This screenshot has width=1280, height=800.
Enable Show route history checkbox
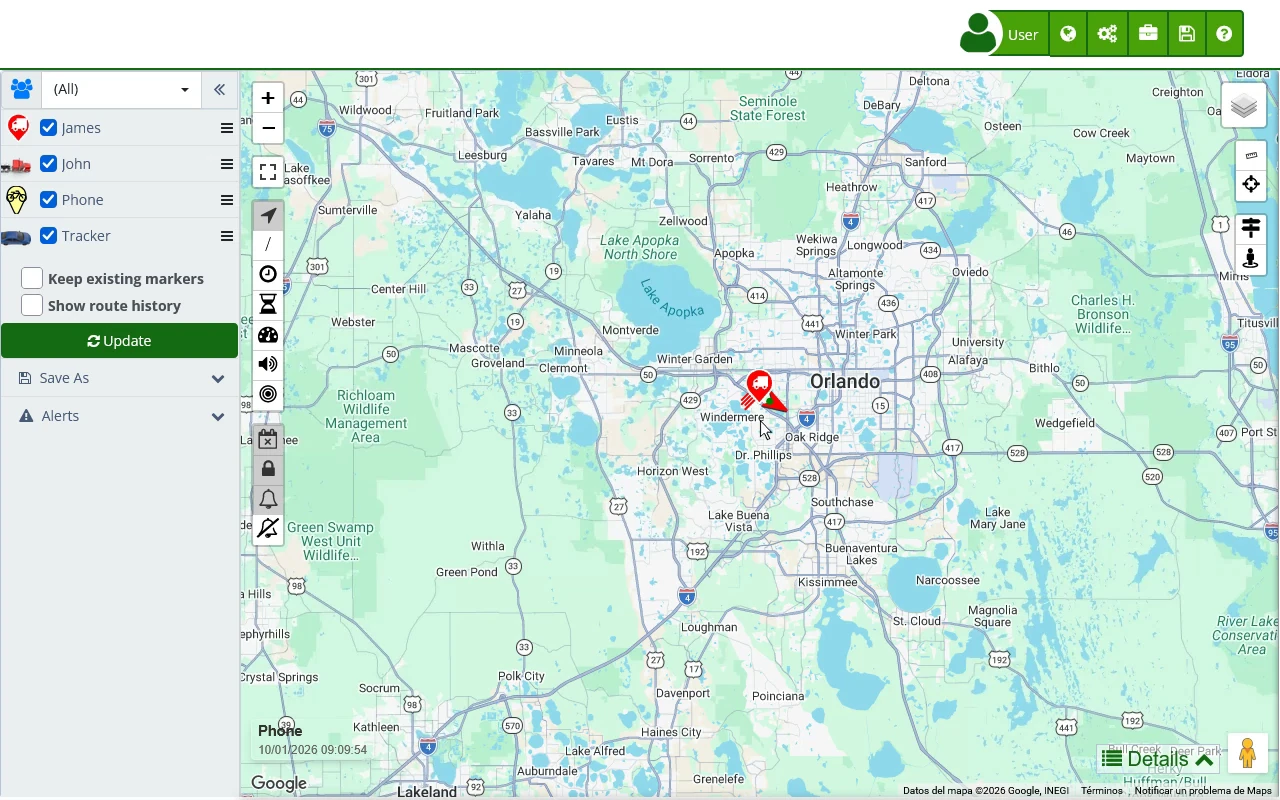pyautogui.click(x=32, y=305)
